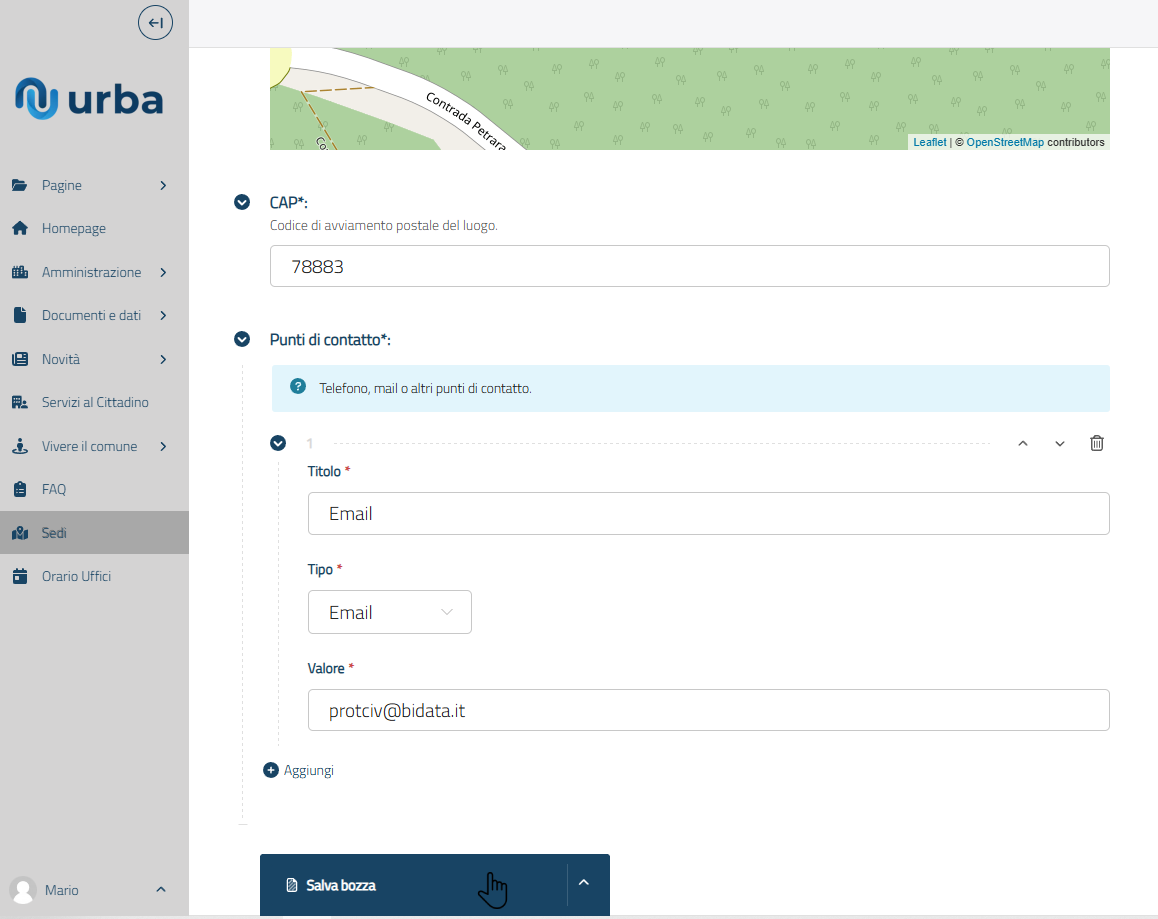Collapse contact point item 1
This screenshot has width=1158, height=919.
(278, 443)
